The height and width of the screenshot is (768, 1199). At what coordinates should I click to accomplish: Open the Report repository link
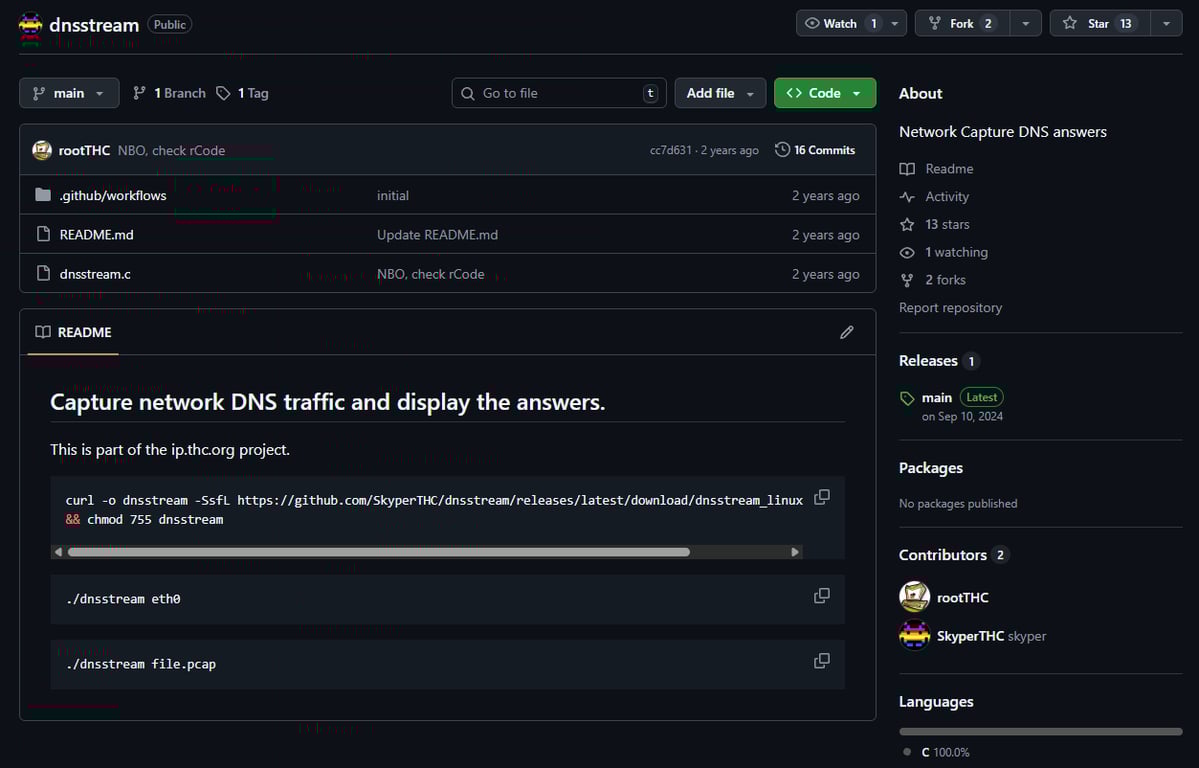949,307
